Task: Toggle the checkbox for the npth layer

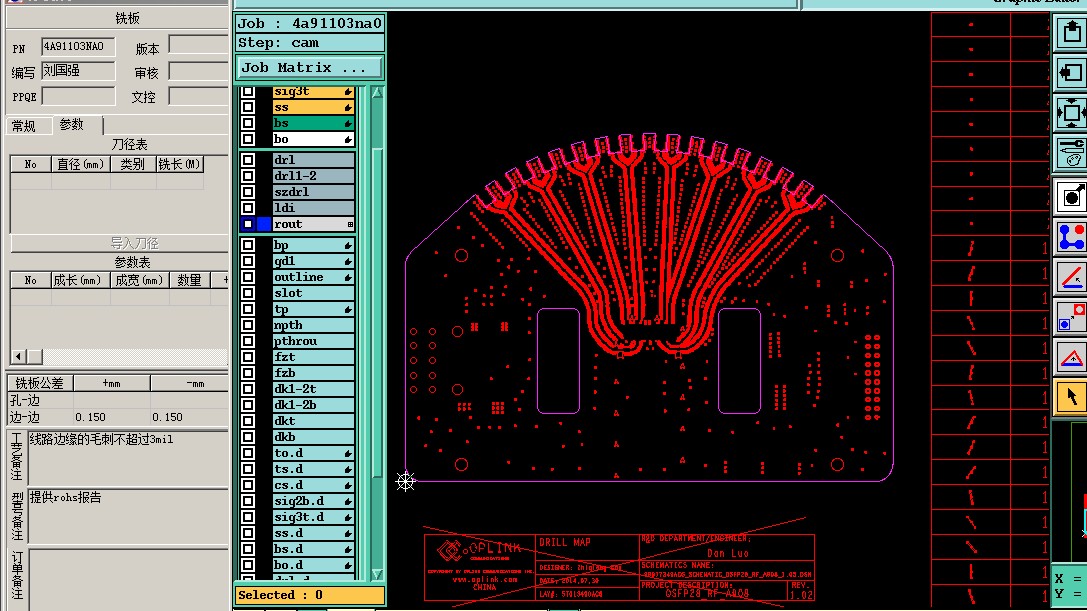Action: tap(248, 325)
